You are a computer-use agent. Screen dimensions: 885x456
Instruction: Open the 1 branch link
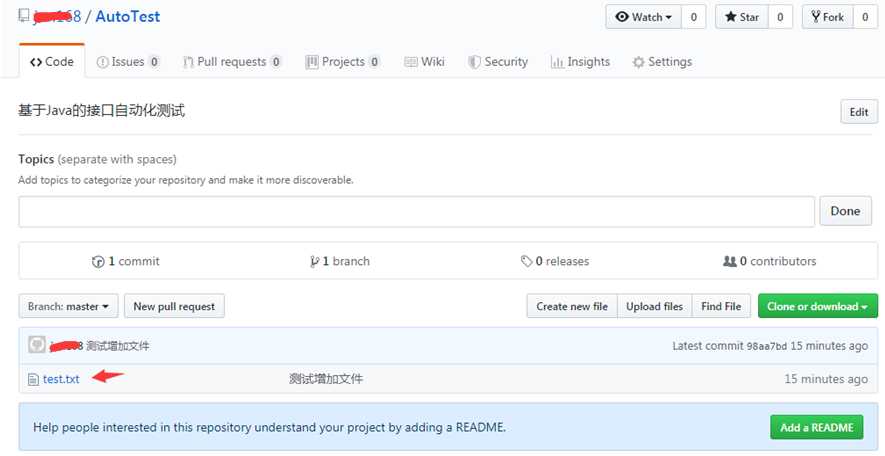pyautogui.click(x=340, y=261)
